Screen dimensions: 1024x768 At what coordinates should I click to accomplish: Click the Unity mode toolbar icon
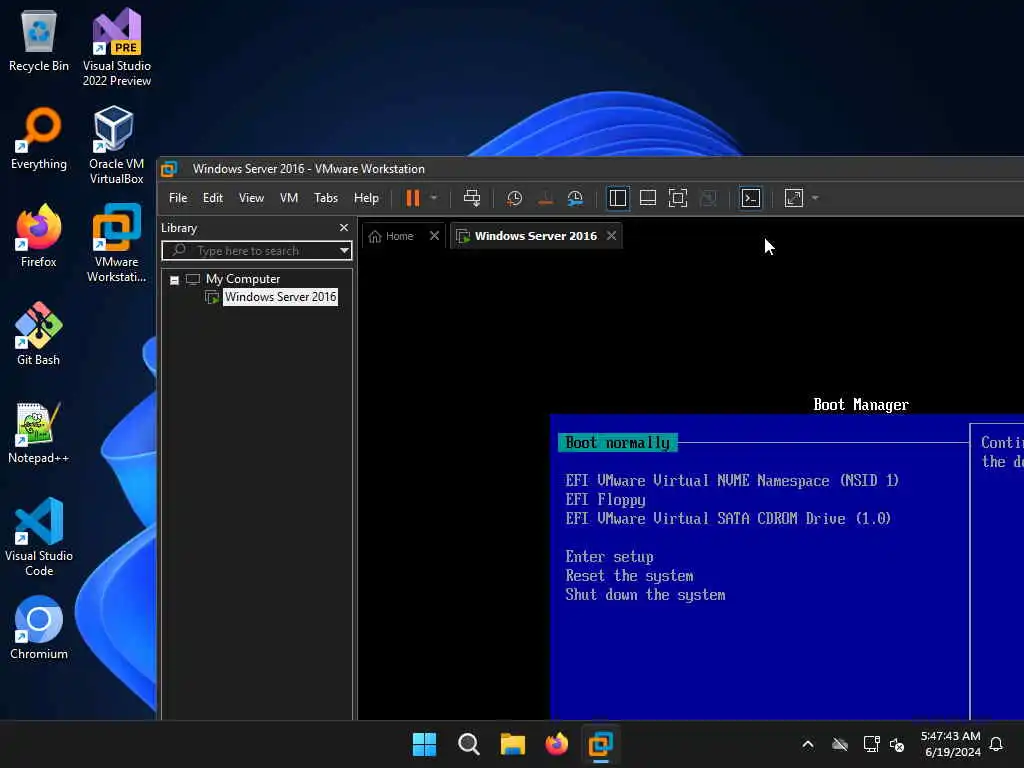tap(708, 198)
